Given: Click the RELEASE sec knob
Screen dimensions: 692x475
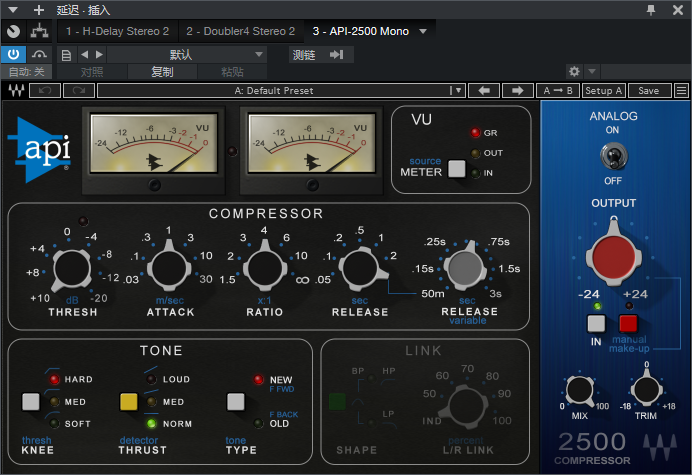Looking at the screenshot, I should pyautogui.click(x=361, y=268).
